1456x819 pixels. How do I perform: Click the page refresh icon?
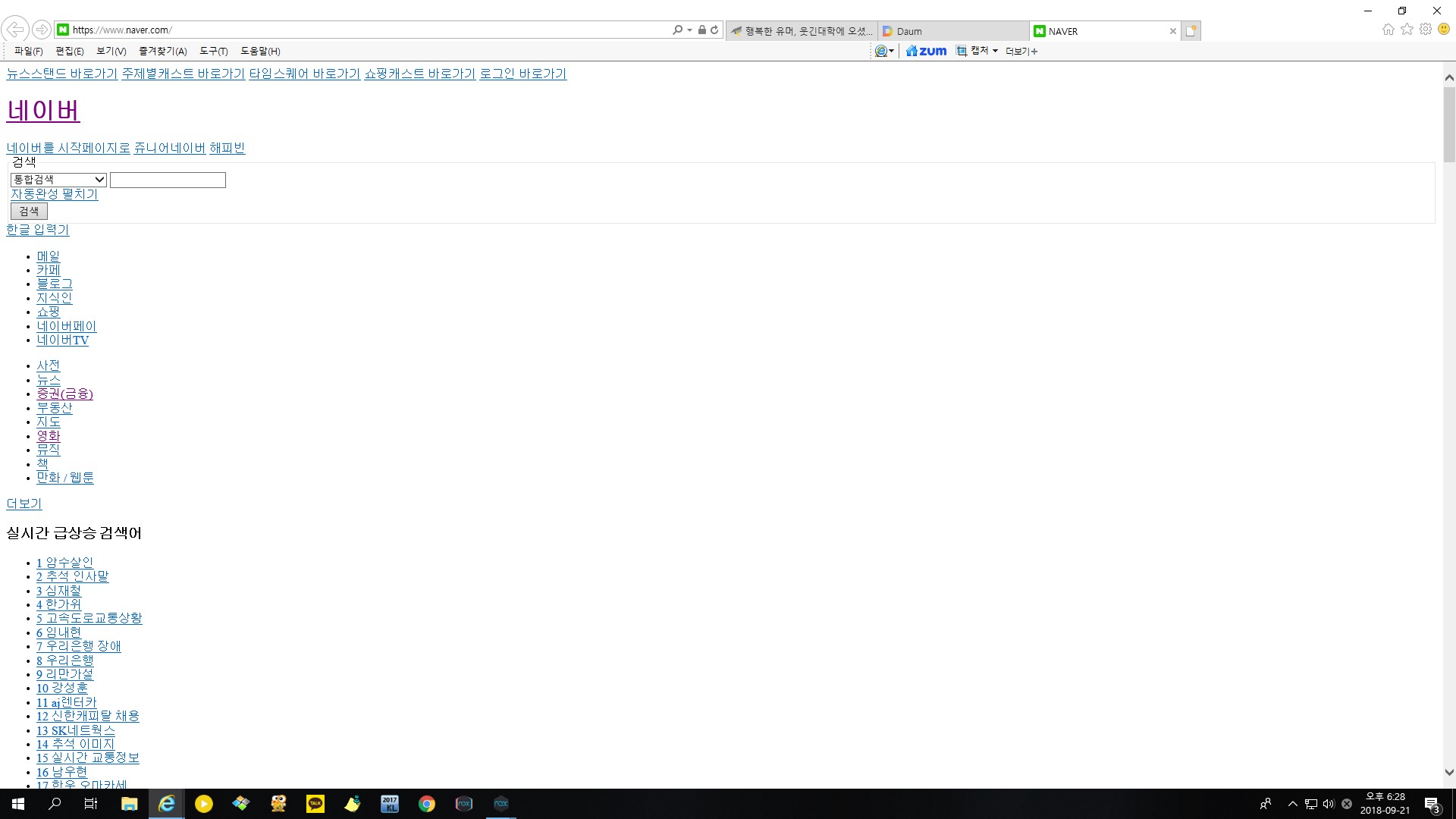[714, 30]
